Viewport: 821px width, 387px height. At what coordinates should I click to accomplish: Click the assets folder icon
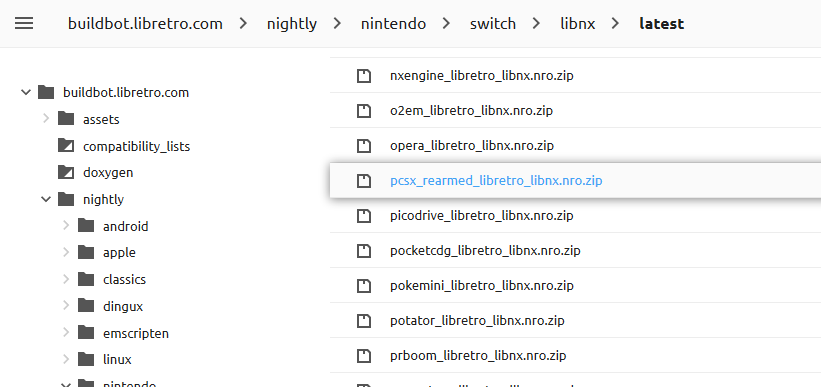(66, 119)
